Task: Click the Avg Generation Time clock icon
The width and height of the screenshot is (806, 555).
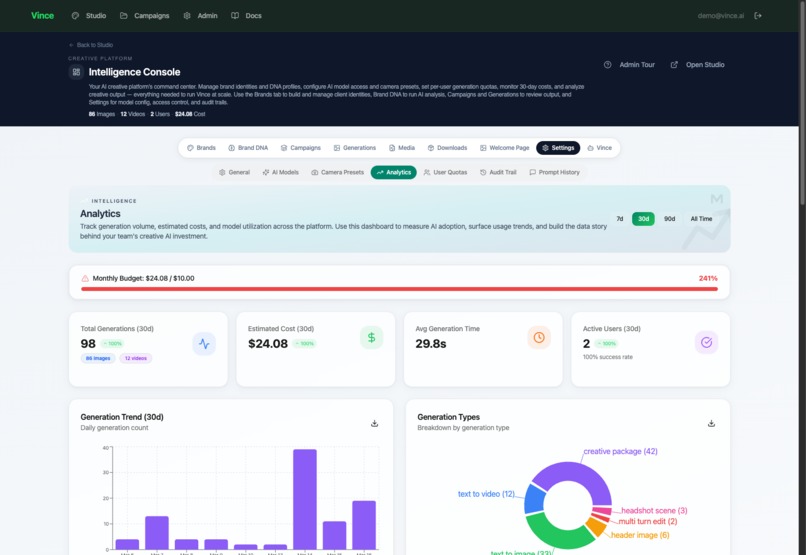Action: (539, 338)
